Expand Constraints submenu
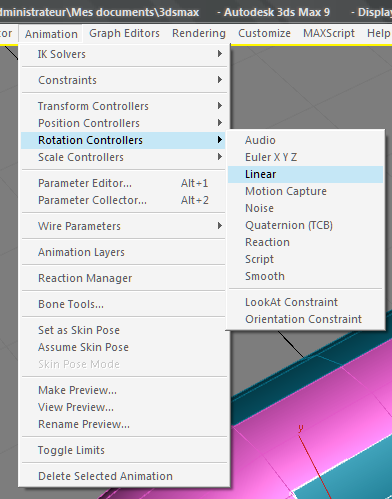 tap(124, 80)
